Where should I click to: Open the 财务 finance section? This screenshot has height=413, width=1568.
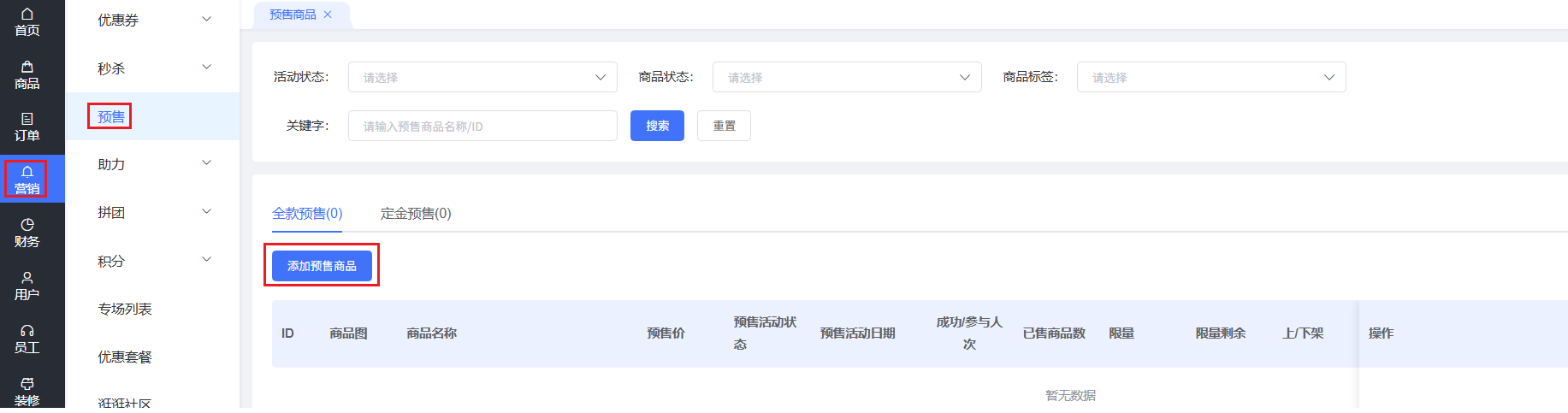tap(27, 233)
